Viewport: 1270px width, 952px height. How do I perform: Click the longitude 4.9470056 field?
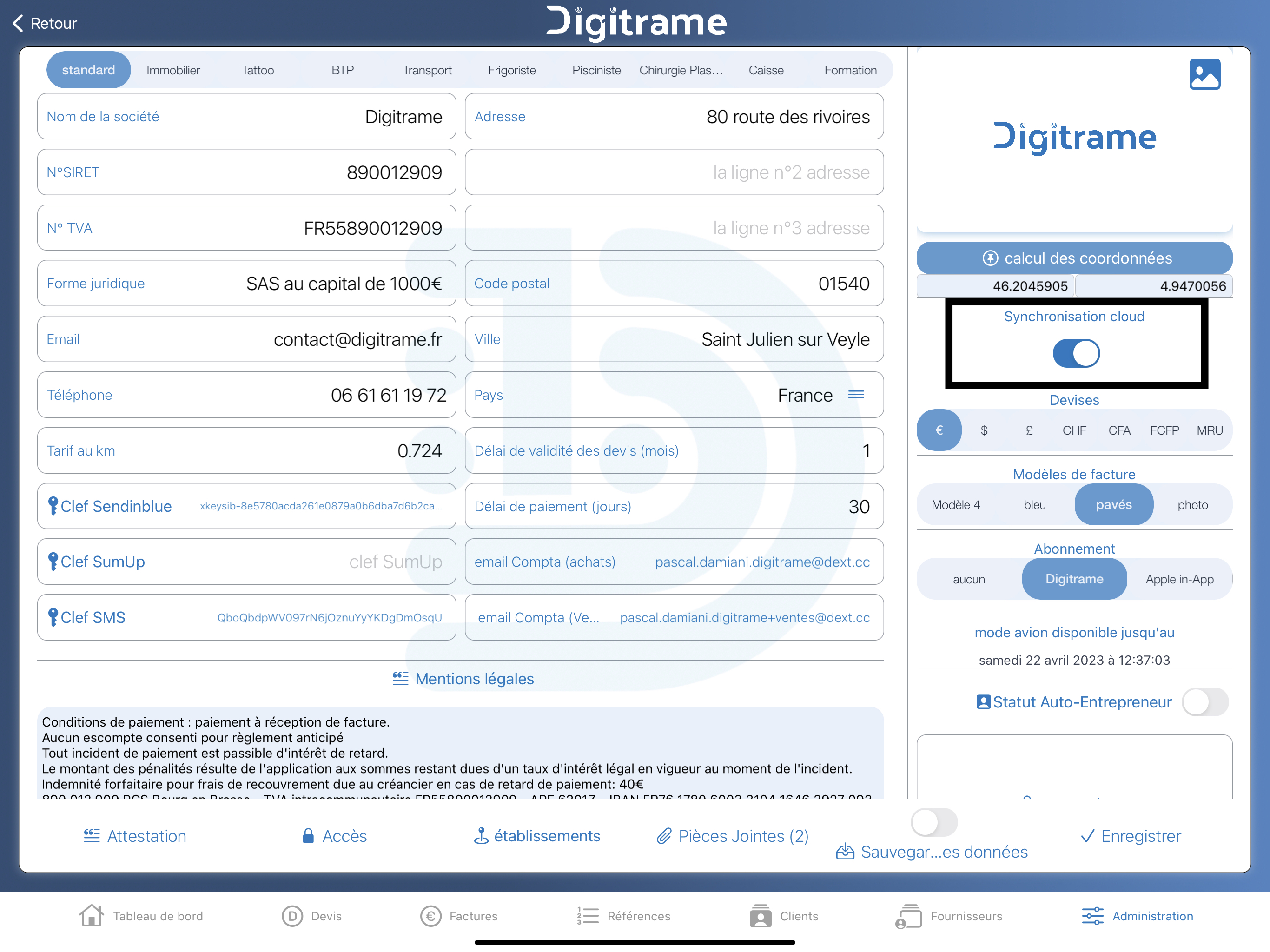[1153, 286]
